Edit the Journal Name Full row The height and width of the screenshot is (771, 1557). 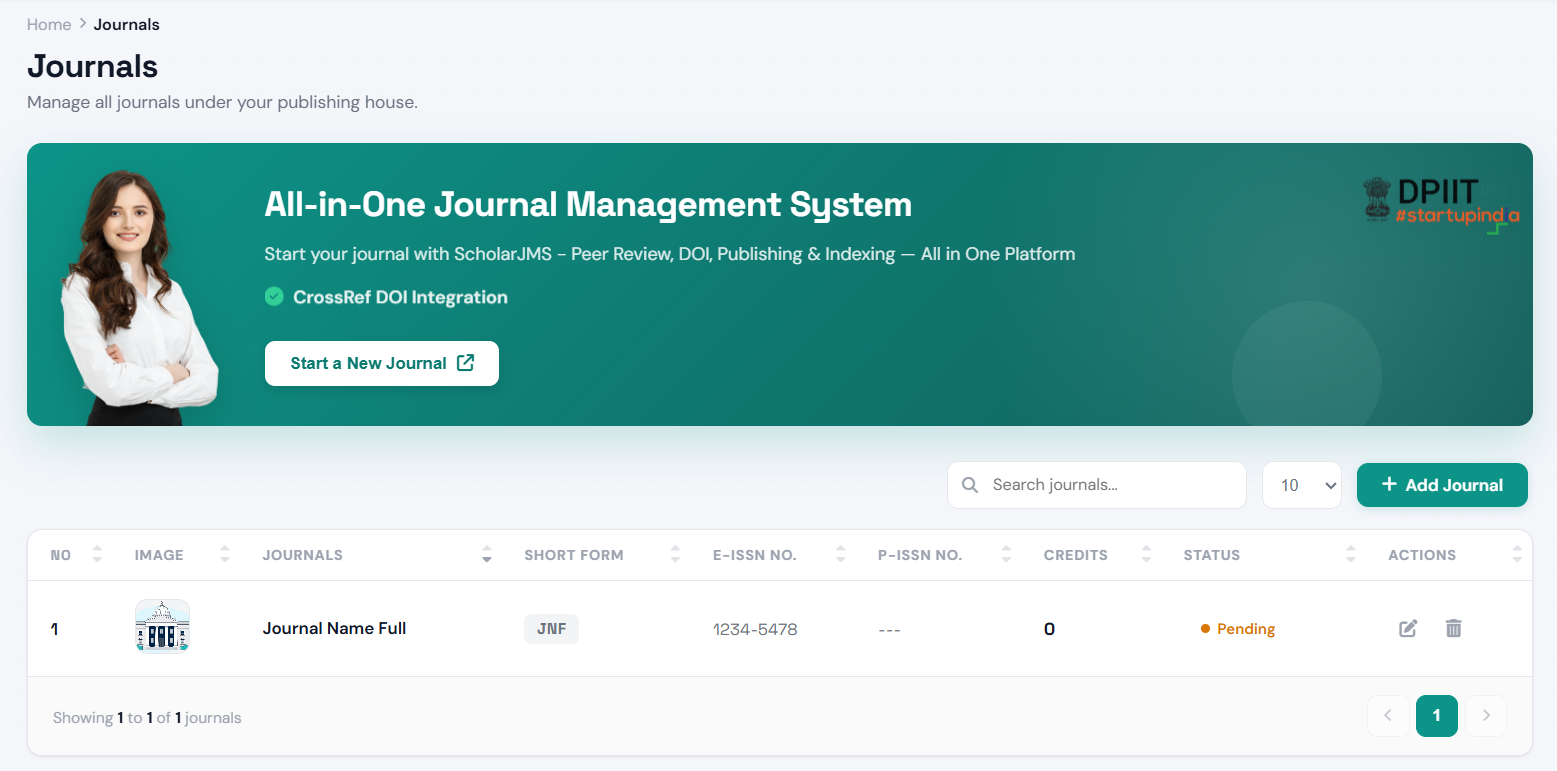pyautogui.click(x=1408, y=629)
